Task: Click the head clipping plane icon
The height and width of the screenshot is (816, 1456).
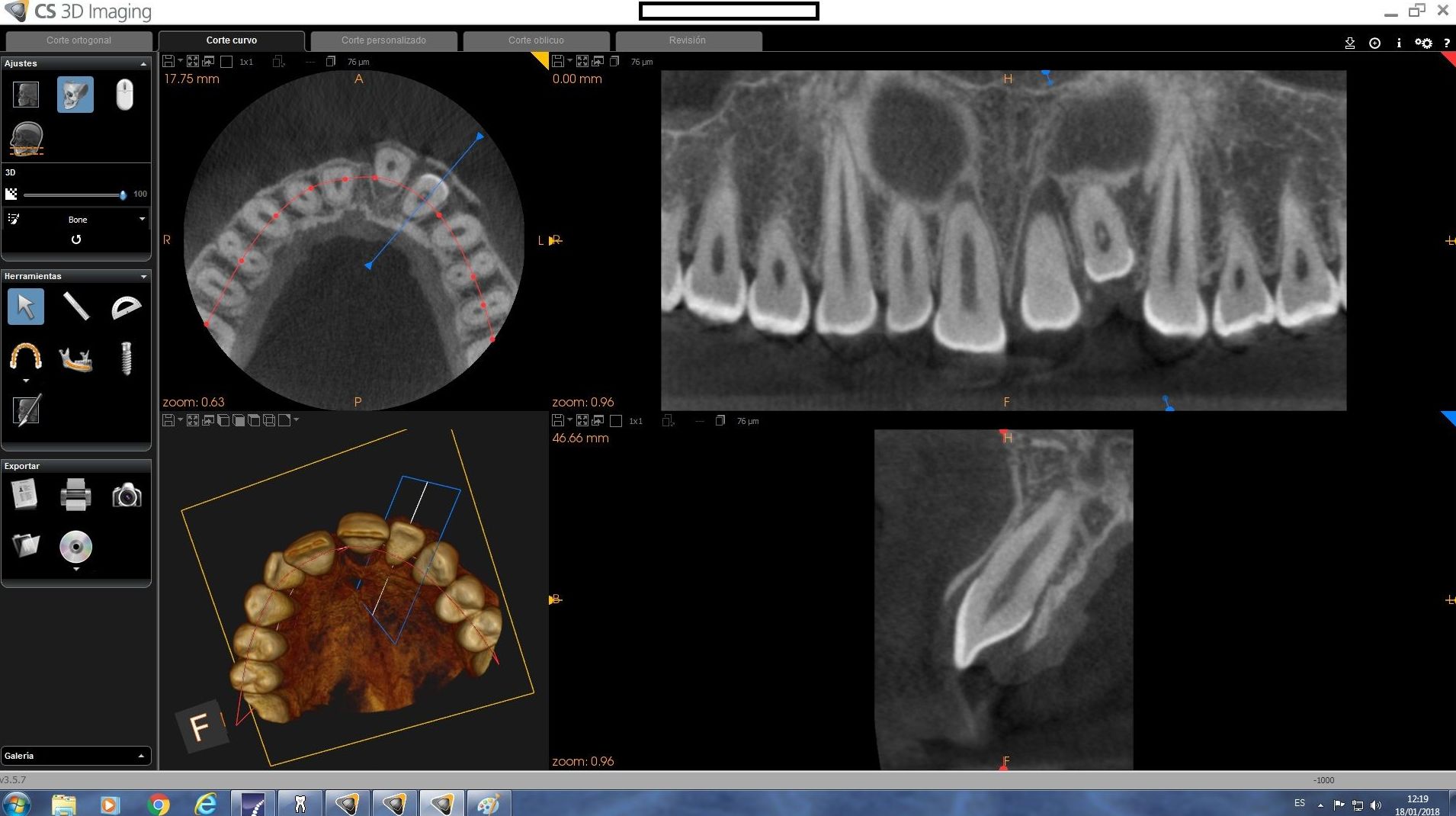Action: click(x=27, y=139)
